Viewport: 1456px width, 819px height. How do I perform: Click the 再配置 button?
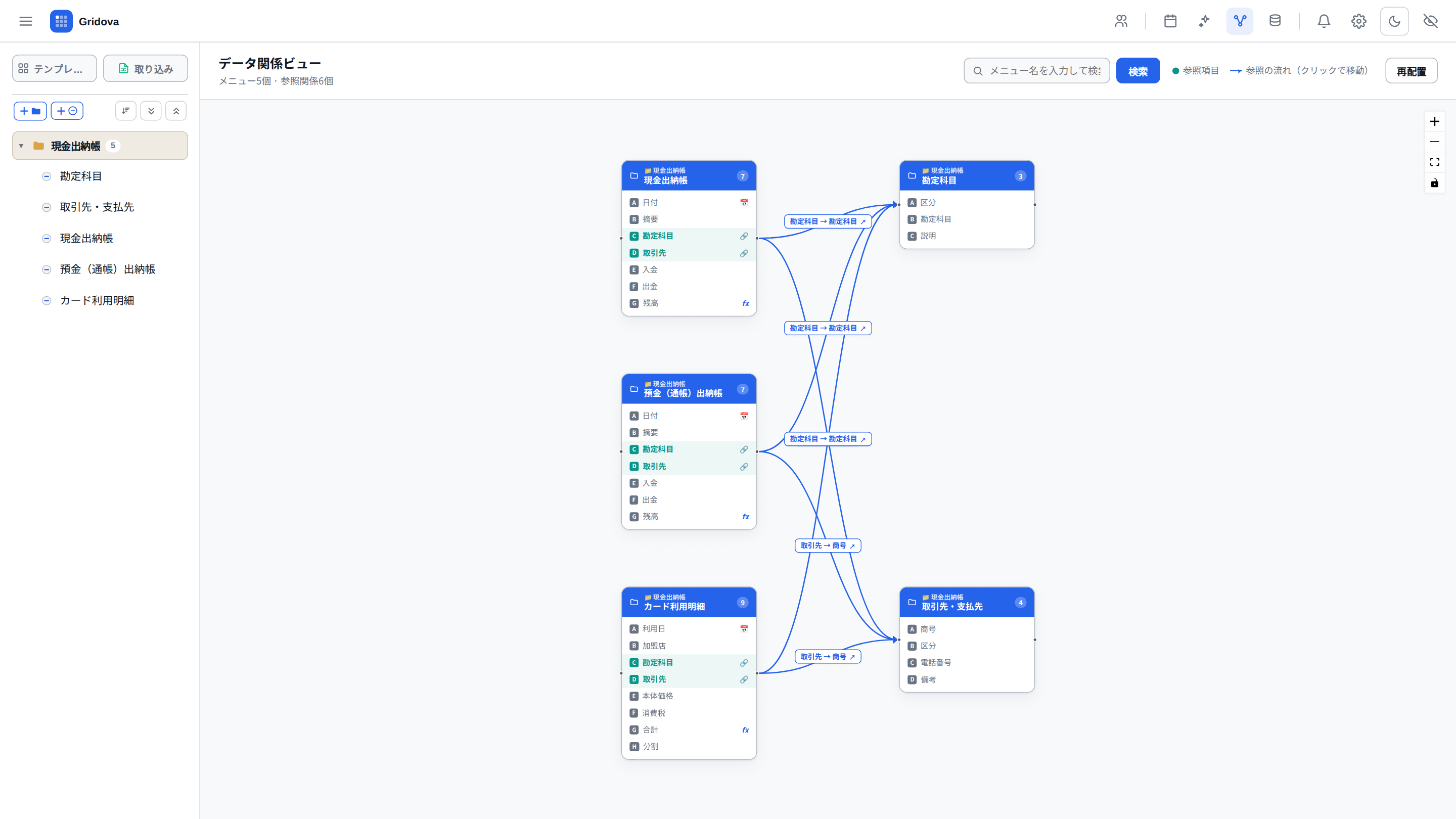[x=1412, y=71]
